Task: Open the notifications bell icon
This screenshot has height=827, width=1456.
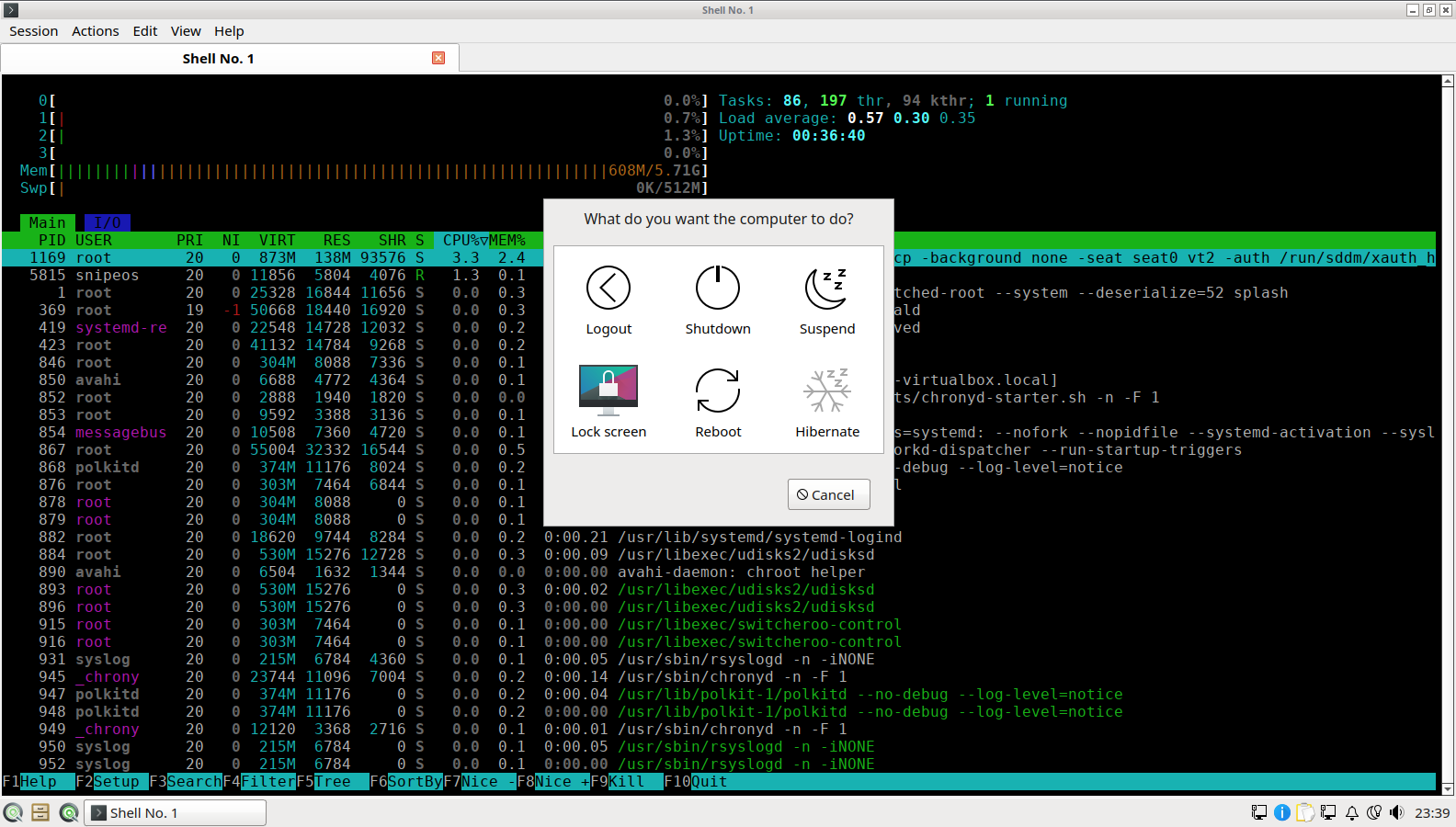Action: [1352, 812]
